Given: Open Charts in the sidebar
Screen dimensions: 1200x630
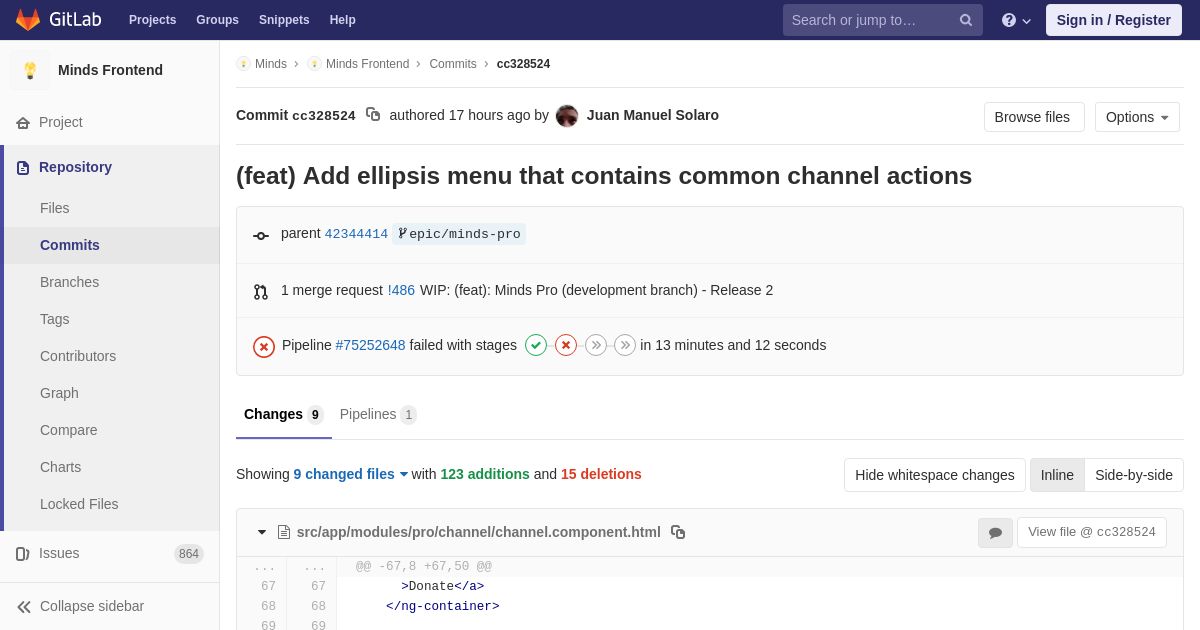Looking at the screenshot, I should tap(112, 467).
